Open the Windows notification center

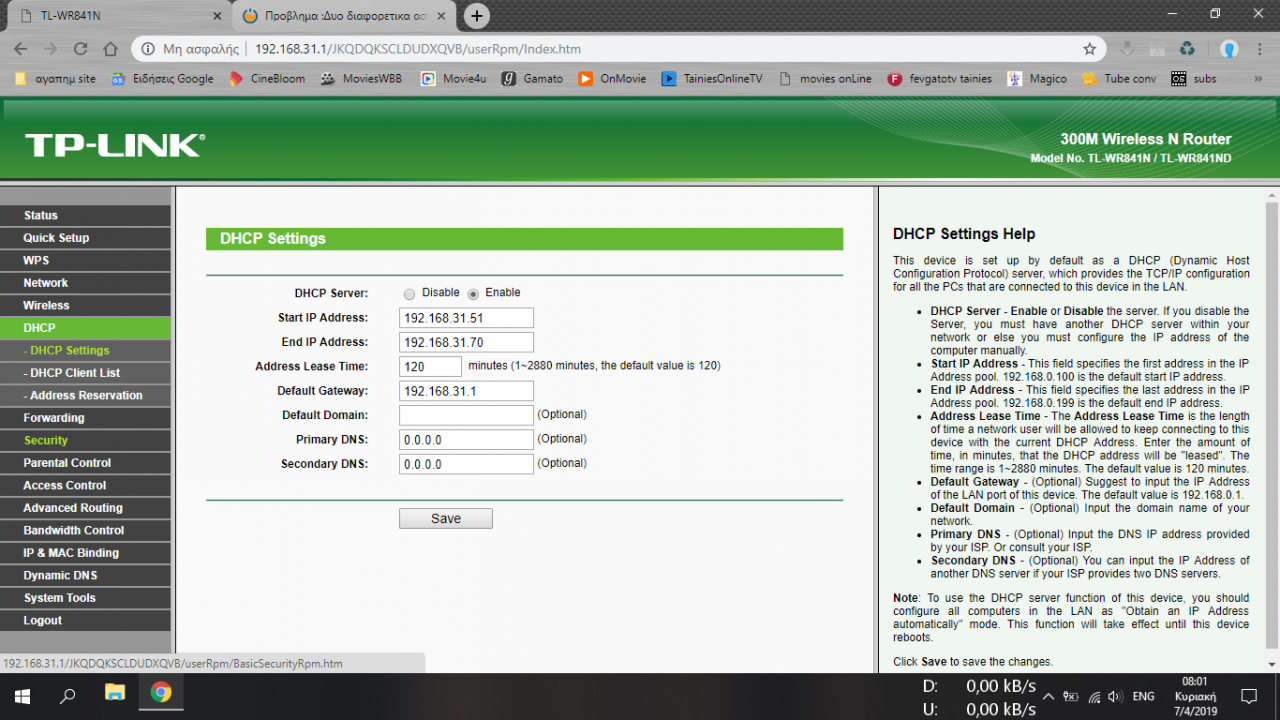[1249, 696]
